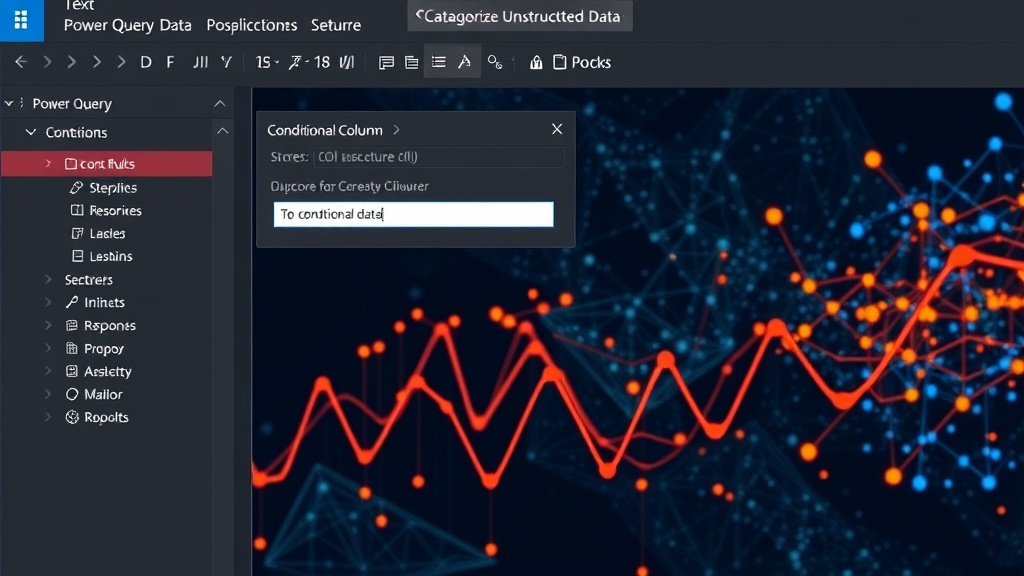Open the 15 size dropdown
Screen dimensions: 1024x576
(267, 62)
